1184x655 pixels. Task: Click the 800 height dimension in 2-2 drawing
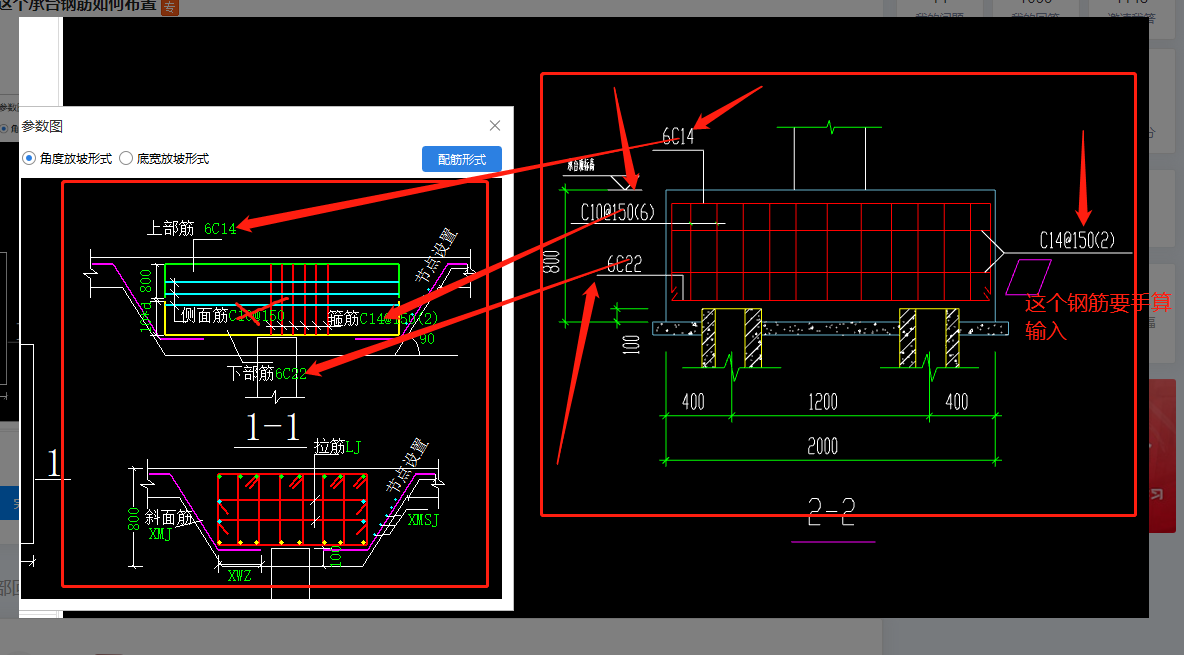coord(552,262)
